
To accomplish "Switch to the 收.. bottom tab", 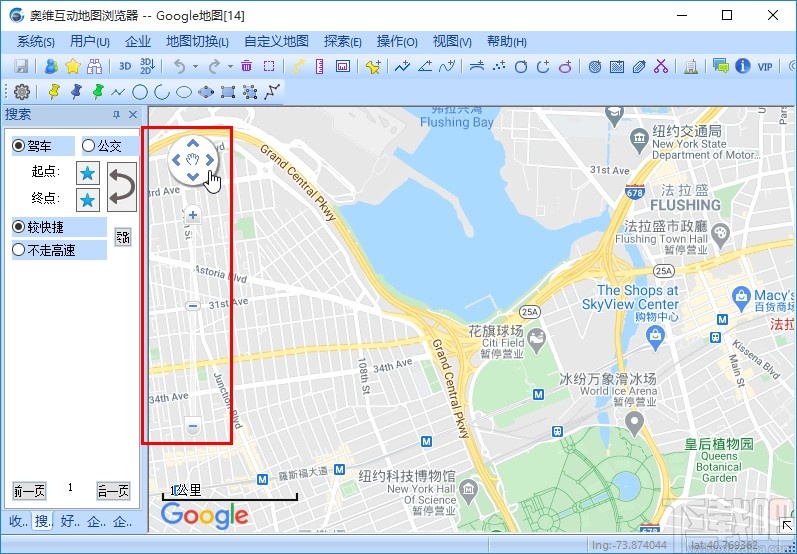I will pyautogui.click(x=18, y=521).
